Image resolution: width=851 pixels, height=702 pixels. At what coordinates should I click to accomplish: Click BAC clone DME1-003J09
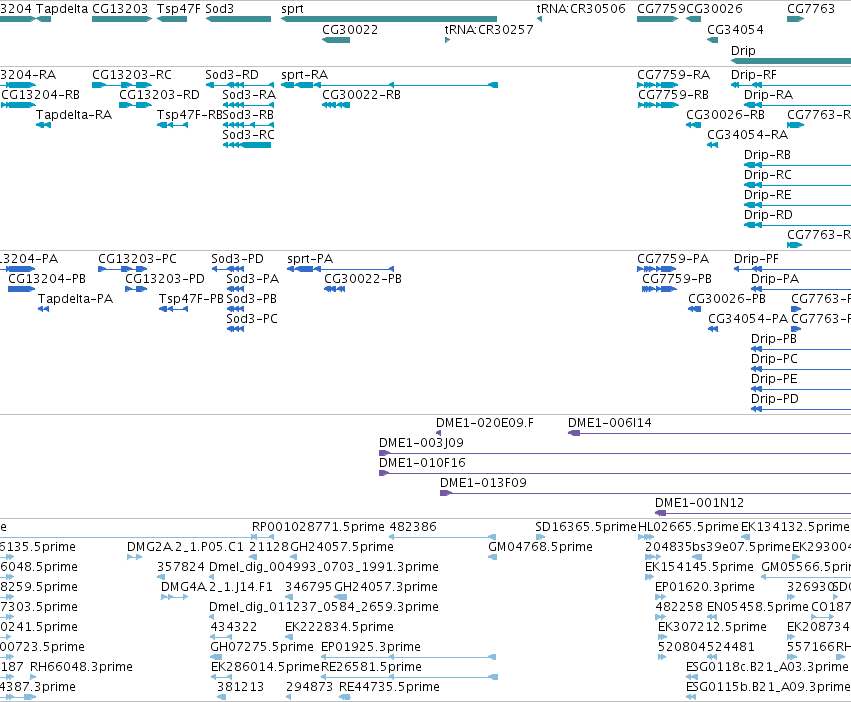[615, 453]
